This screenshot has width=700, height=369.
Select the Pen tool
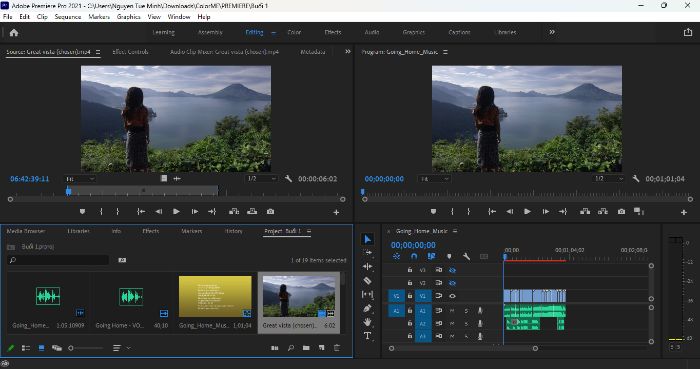pos(367,308)
